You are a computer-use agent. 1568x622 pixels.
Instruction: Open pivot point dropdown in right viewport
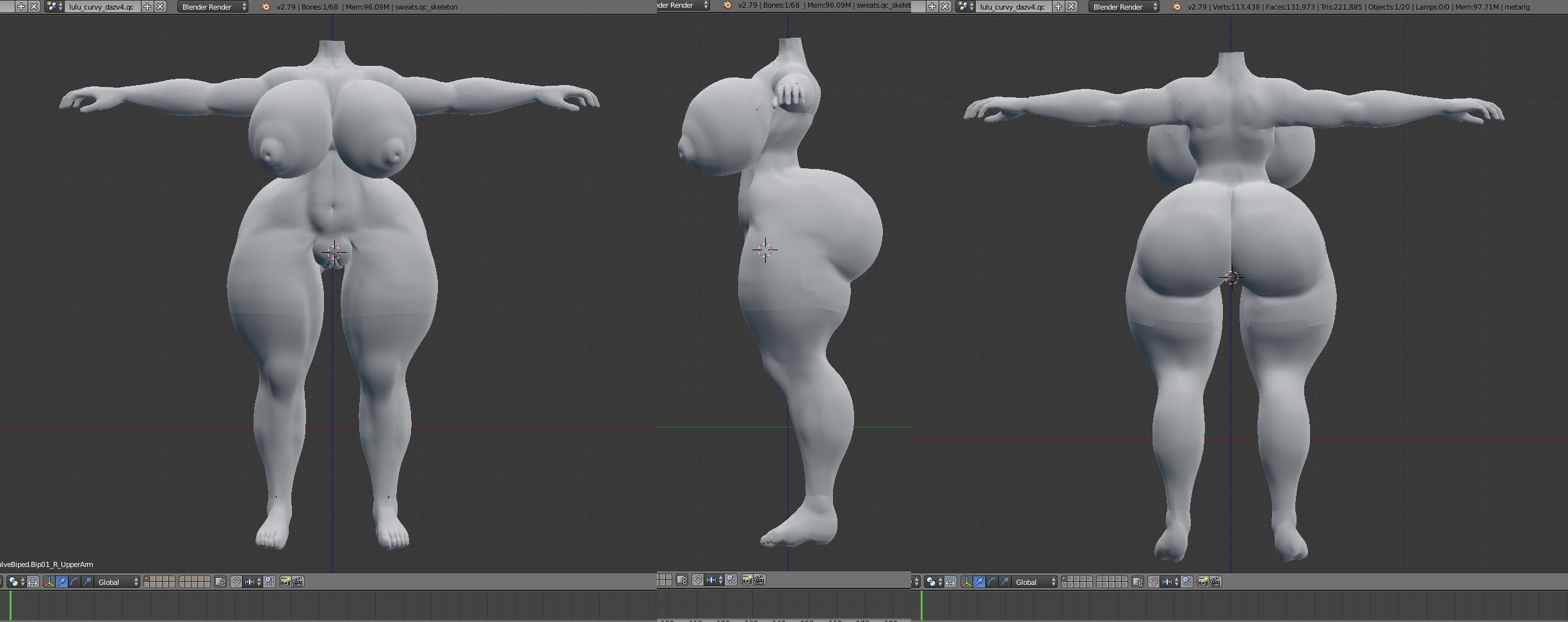[x=934, y=582]
